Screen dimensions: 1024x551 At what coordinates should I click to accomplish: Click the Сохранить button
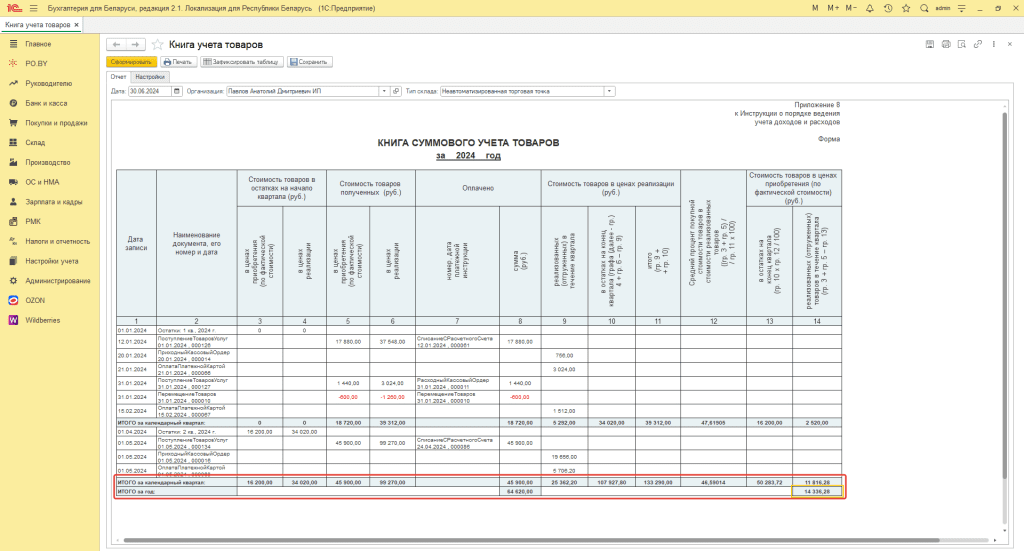309,62
